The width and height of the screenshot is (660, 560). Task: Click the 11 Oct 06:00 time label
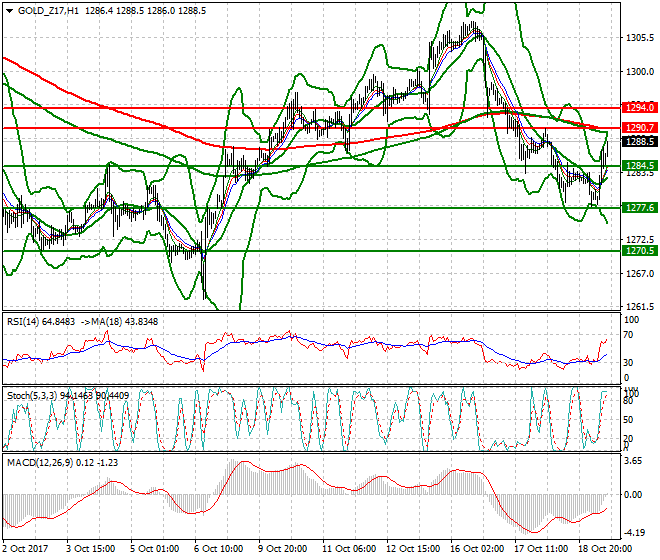[x=349, y=549]
